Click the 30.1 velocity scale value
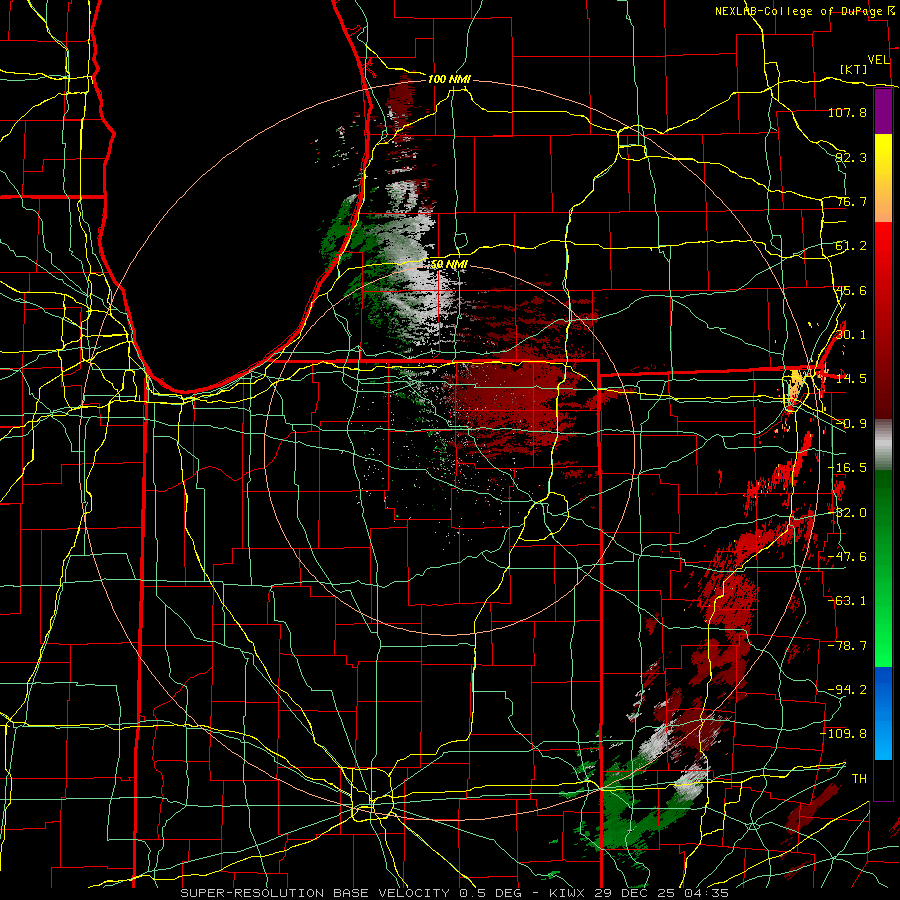Screen dimensions: 900x900 pos(851,335)
